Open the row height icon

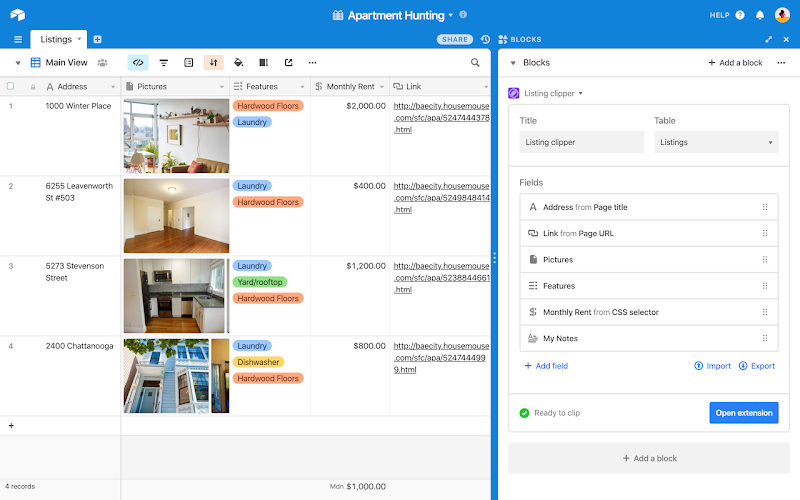coord(263,63)
